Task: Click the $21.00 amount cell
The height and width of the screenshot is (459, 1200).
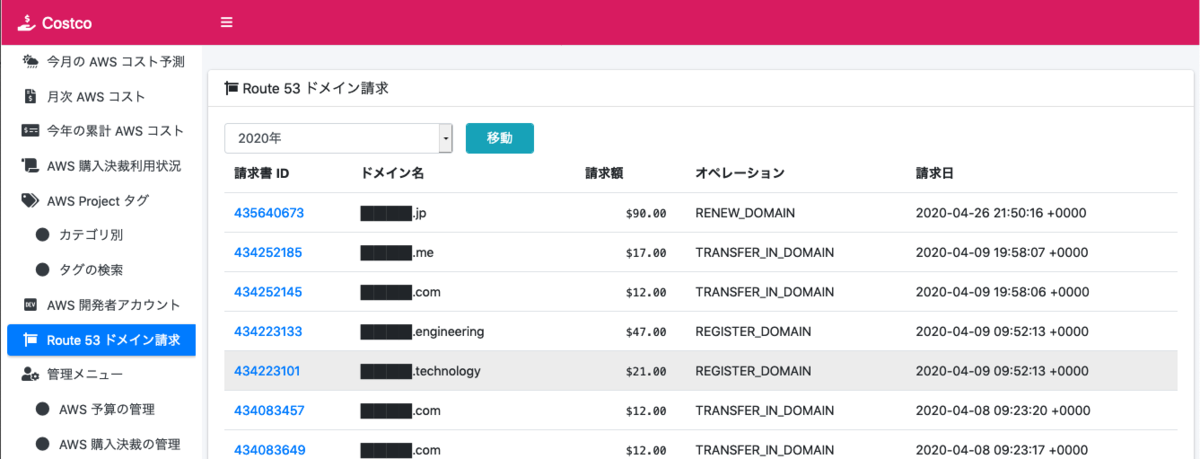Action: click(645, 371)
